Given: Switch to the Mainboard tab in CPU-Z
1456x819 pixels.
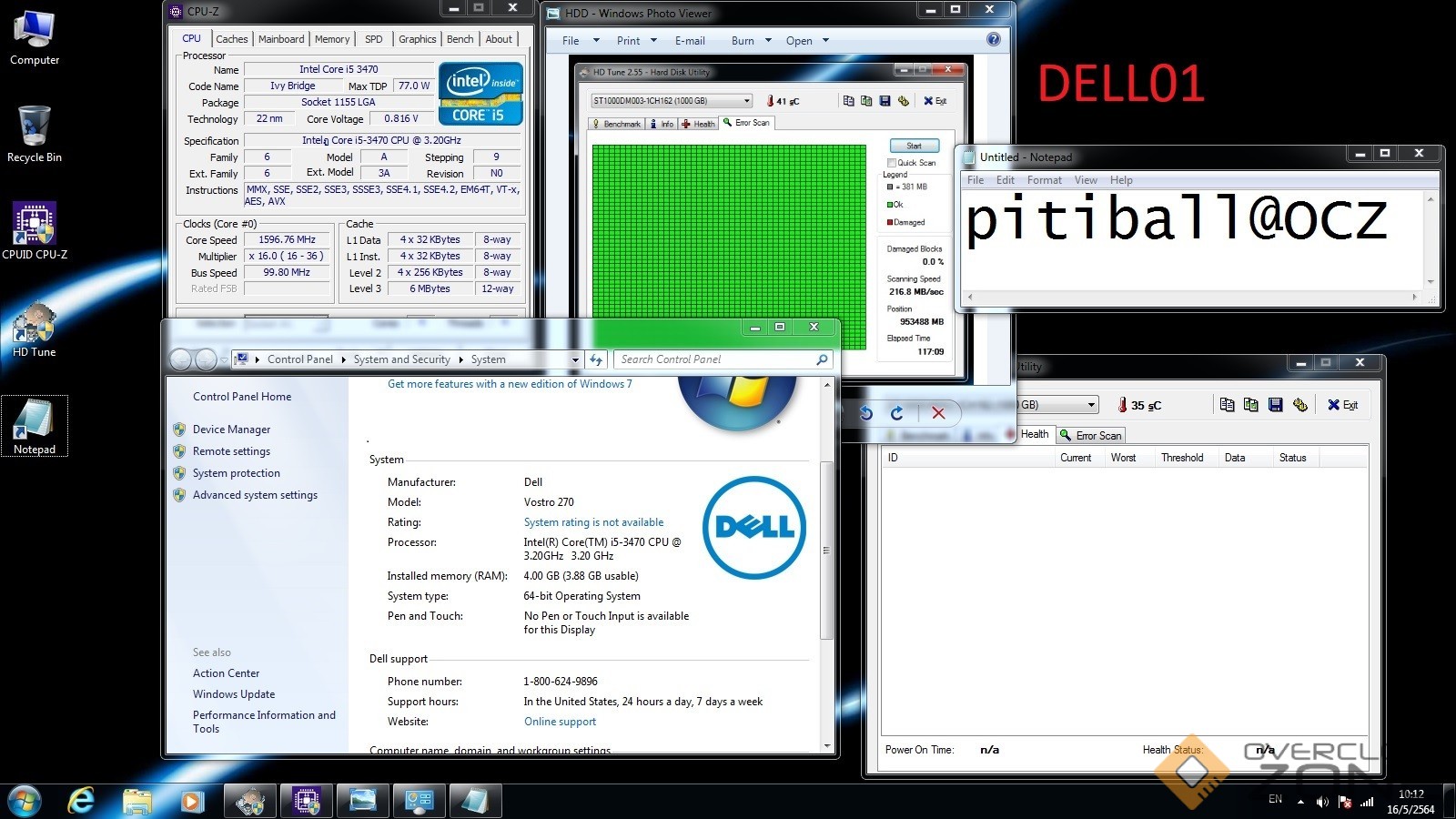Looking at the screenshot, I should coord(281,39).
